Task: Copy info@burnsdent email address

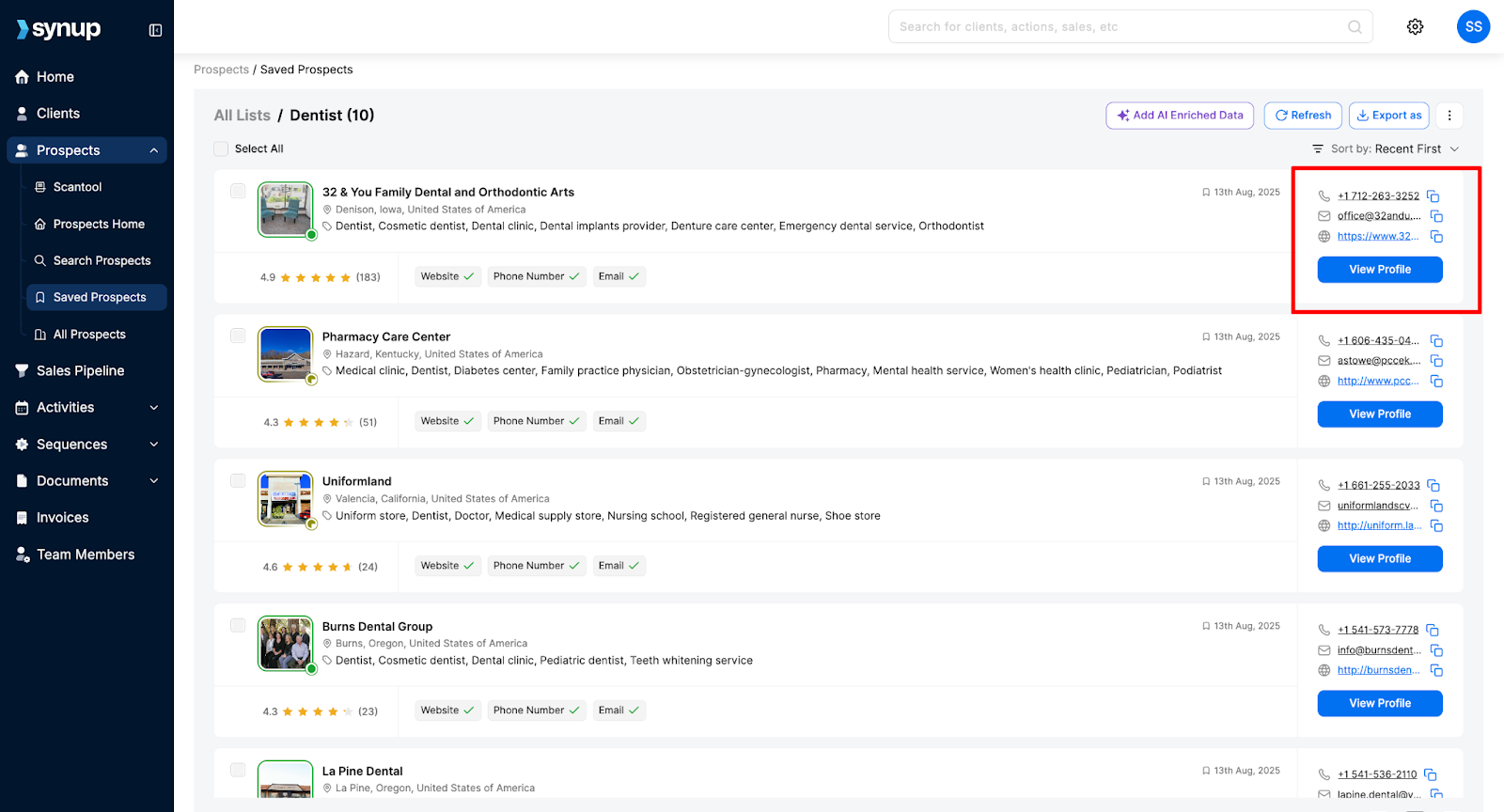Action: tap(1436, 650)
